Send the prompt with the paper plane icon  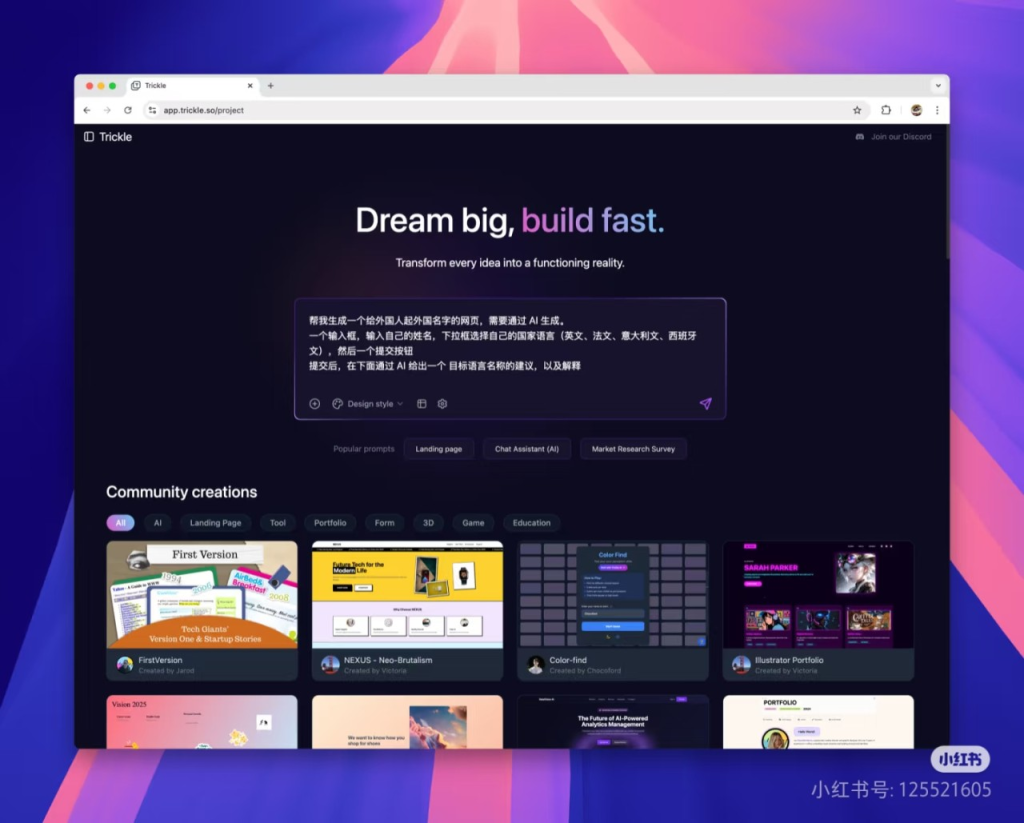click(x=705, y=404)
